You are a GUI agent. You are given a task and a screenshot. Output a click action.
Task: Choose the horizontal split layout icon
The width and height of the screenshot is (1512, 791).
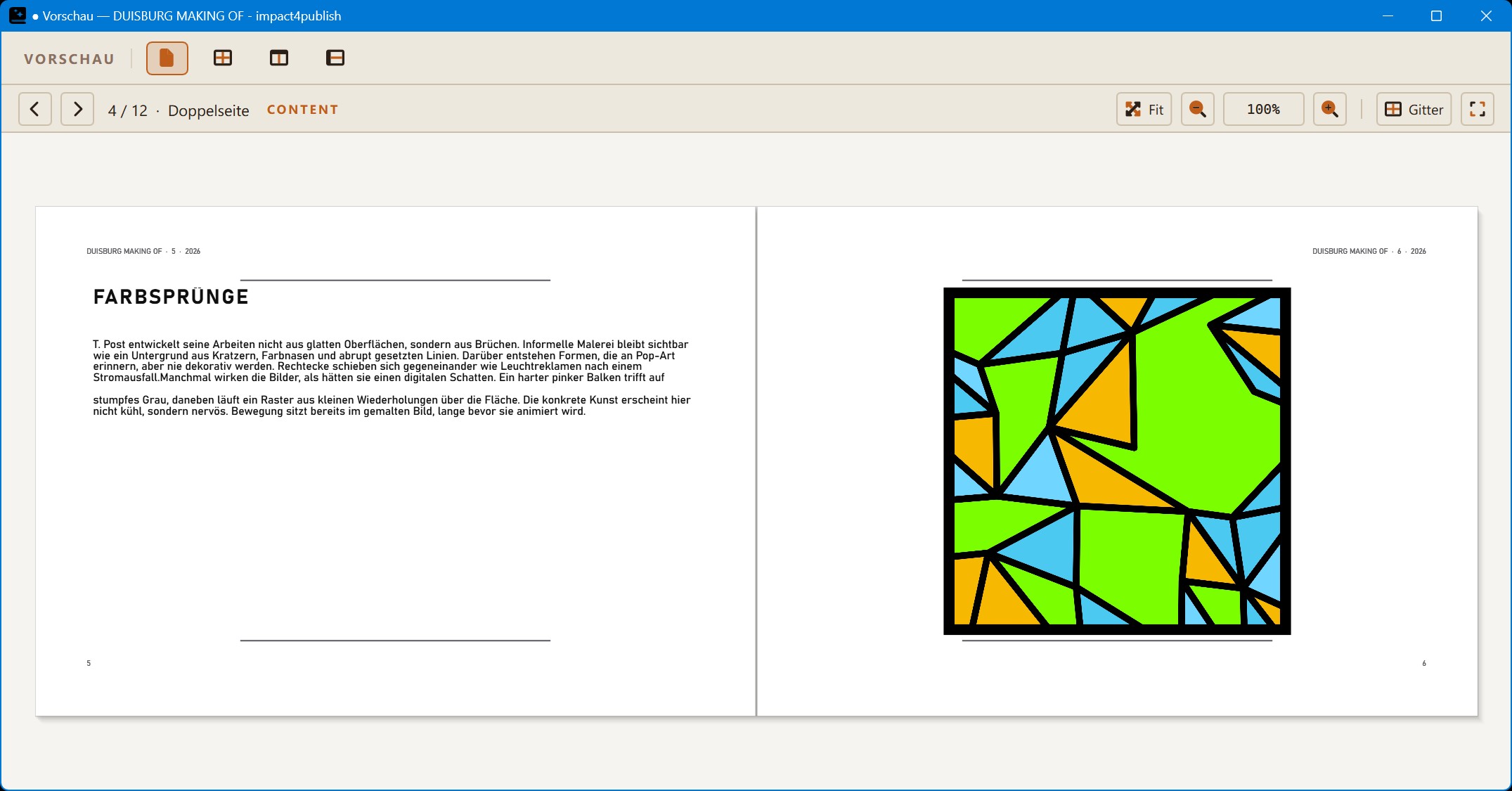pyautogui.click(x=335, y=58)
